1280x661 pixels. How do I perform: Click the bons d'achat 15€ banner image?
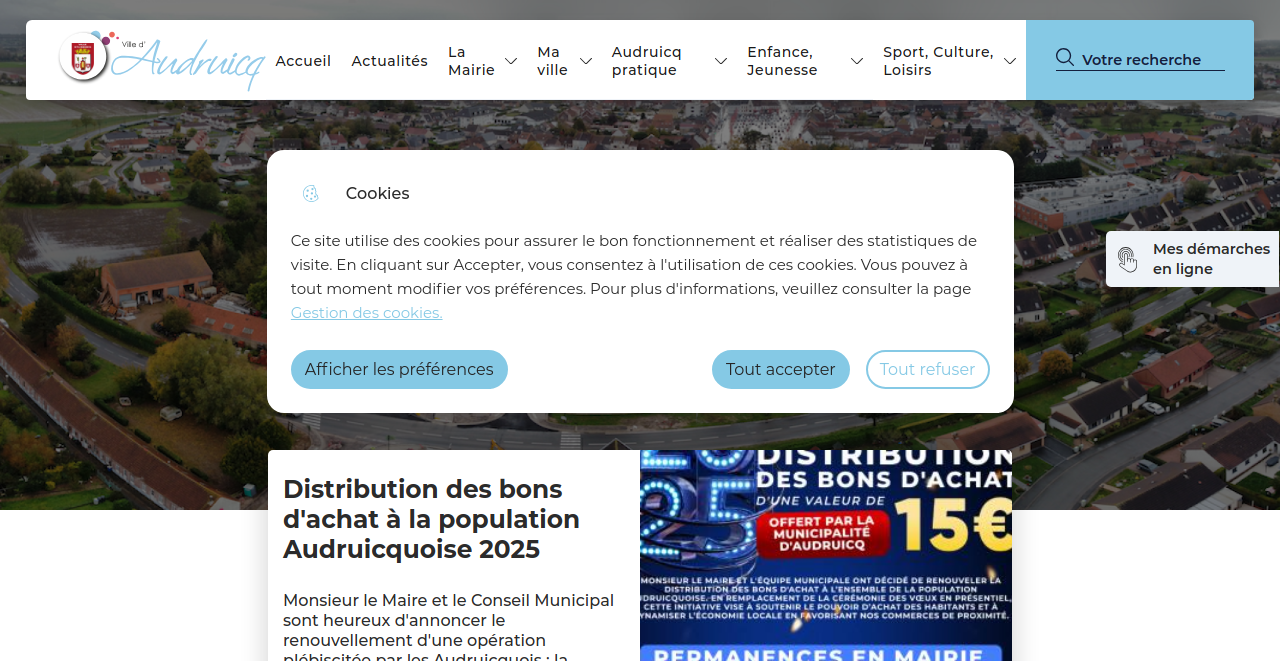click(x=826, y=555)
